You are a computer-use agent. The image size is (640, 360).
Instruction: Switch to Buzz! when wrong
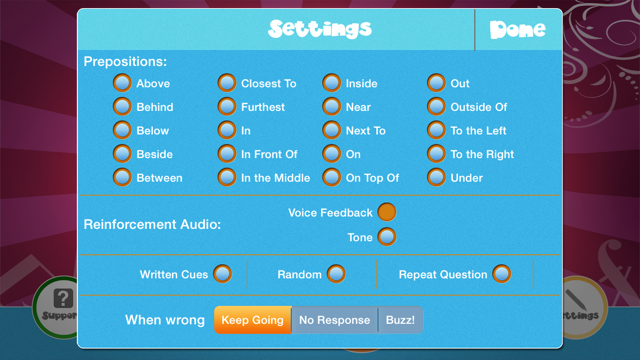coord(400,320)
